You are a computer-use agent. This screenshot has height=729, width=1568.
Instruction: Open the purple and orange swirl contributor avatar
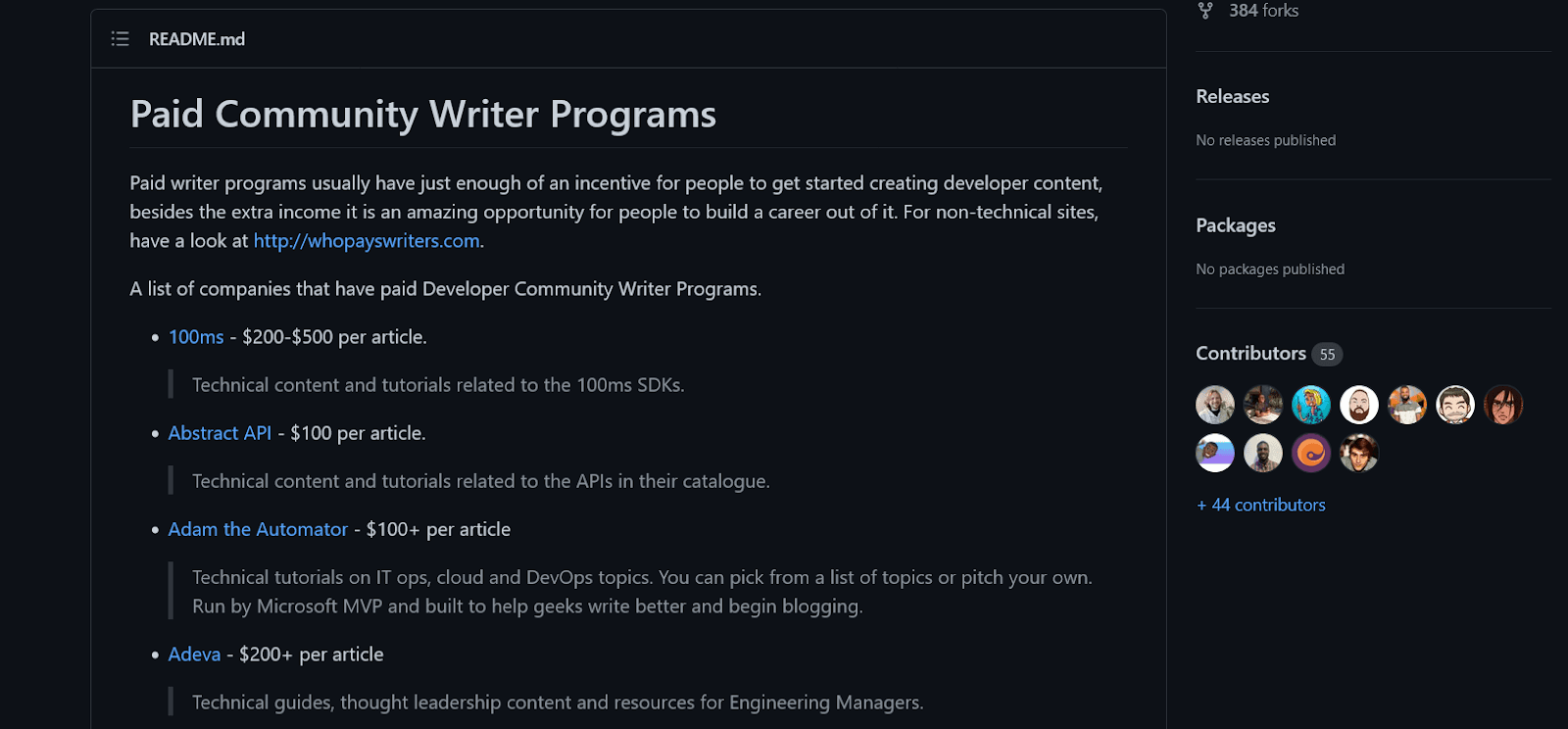(x=1311, y=453)
